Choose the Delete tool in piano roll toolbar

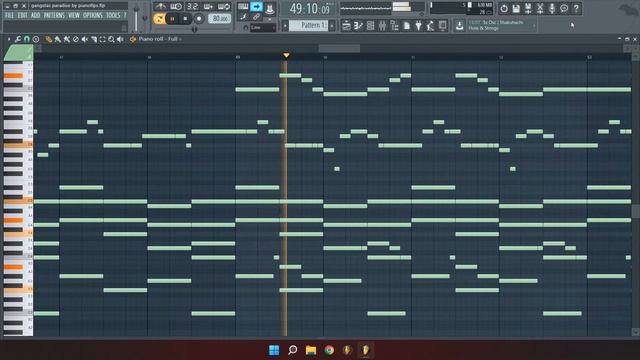pyautogui.click(x=76, y=39)
